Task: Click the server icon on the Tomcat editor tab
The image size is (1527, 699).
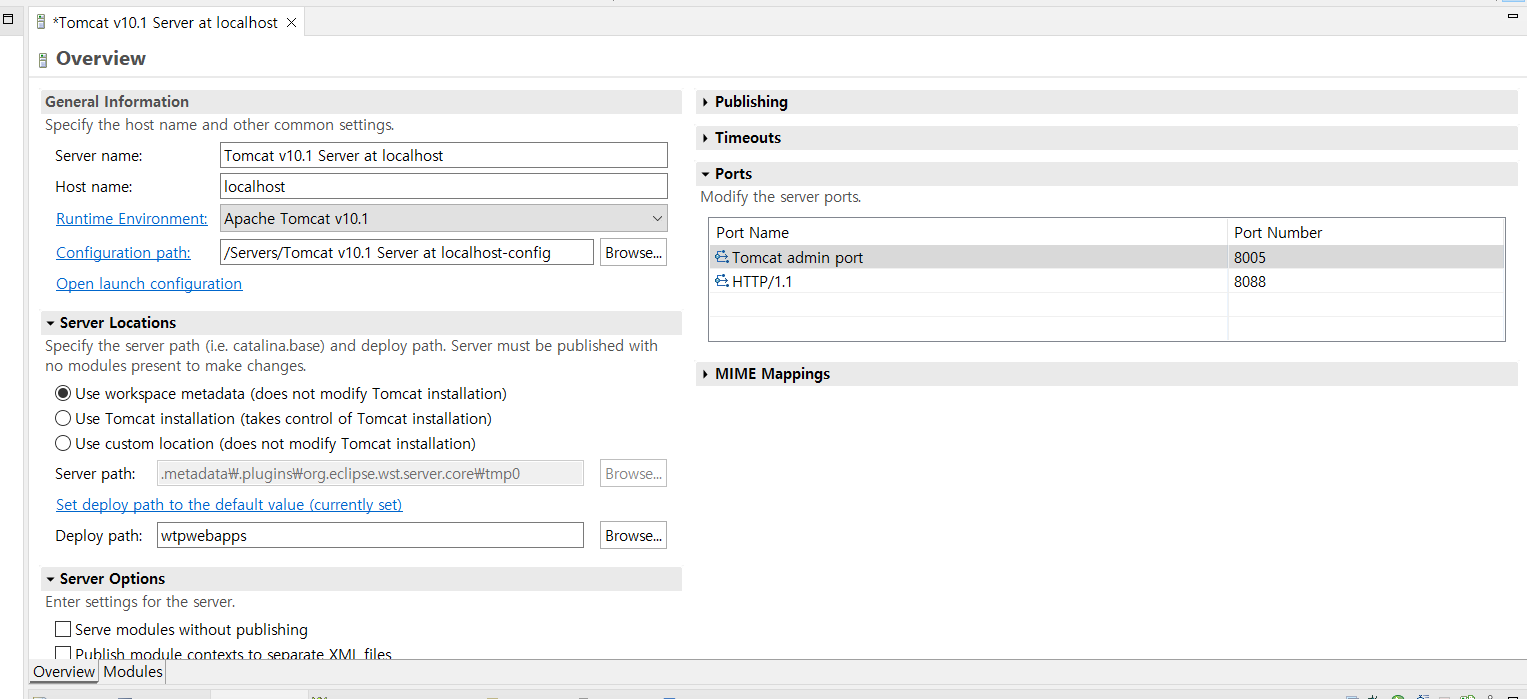Action: [x=41, y=22]
